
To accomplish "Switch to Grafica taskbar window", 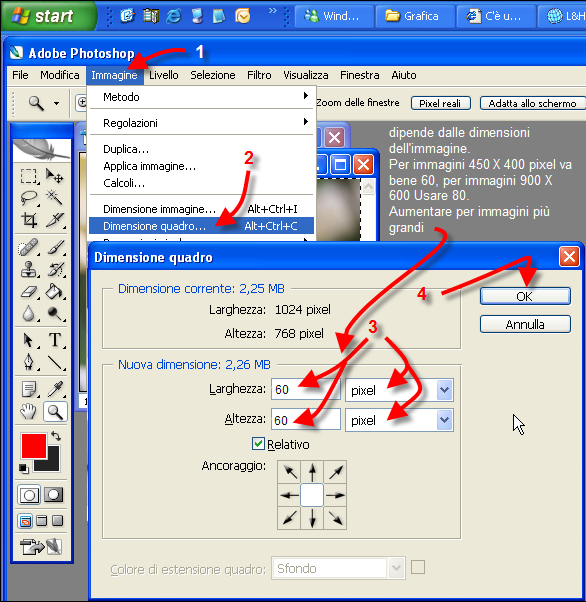I will [415, 16].
